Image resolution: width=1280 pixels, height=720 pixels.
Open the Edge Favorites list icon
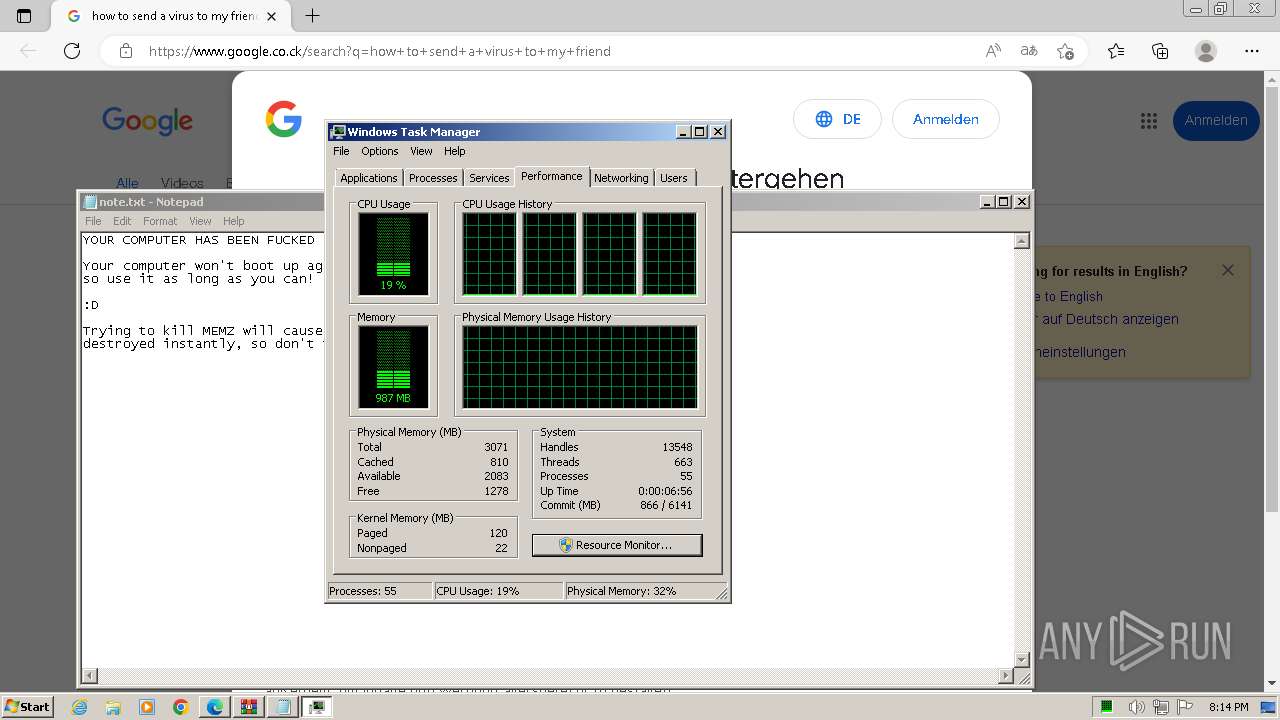tap(1116, 51)
